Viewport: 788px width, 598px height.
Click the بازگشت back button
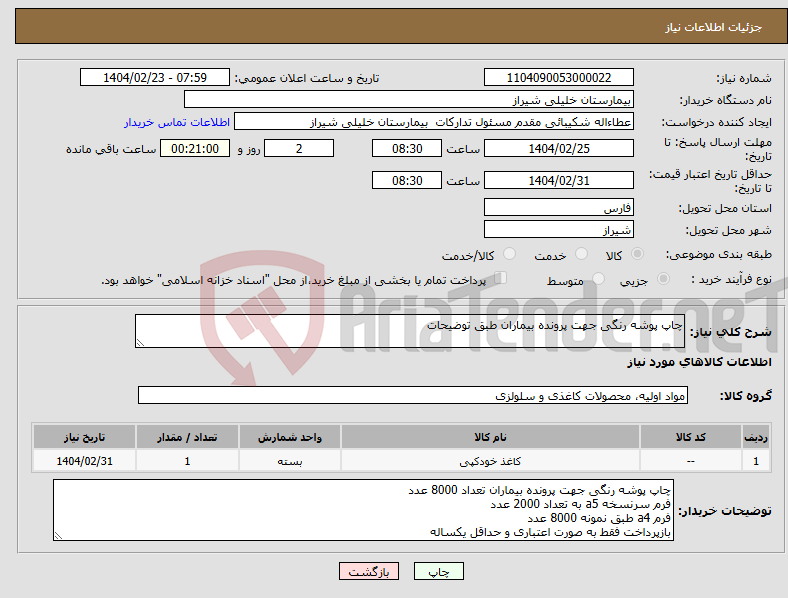[369, 571]
